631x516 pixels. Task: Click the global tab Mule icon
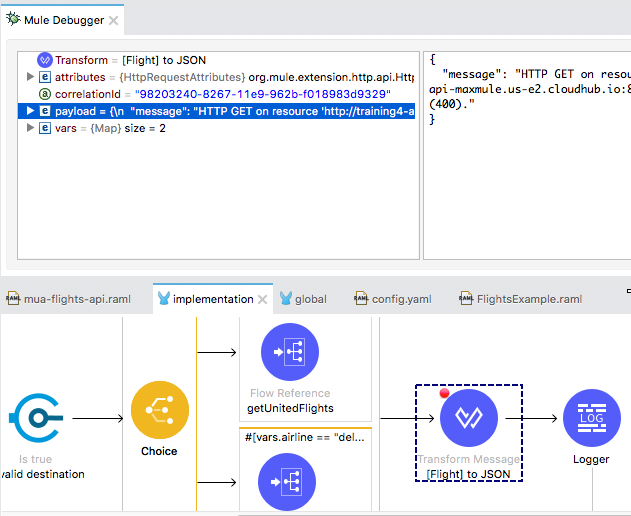coord(286,298)
